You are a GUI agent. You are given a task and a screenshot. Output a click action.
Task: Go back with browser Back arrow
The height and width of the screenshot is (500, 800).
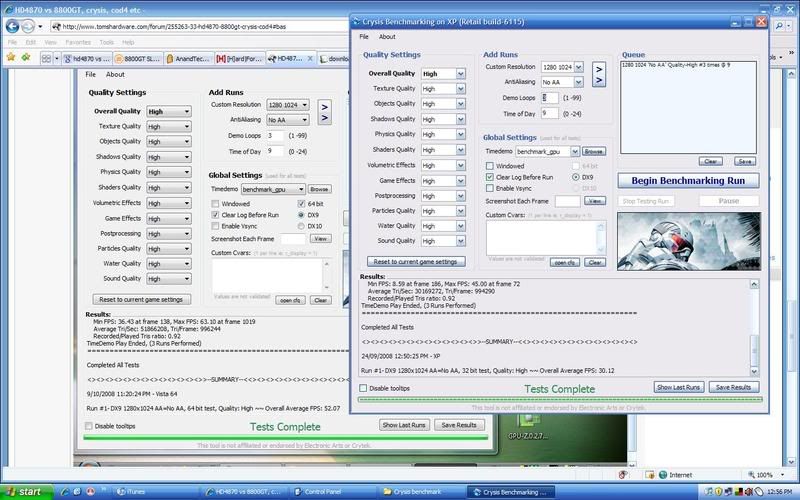click(x=12, y=26)
